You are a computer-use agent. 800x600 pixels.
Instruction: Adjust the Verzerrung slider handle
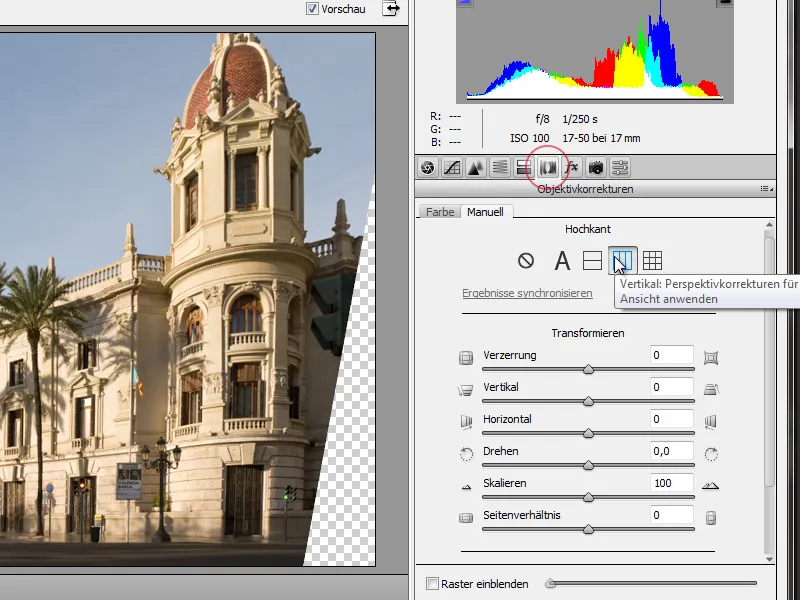[x=588, y=369]
